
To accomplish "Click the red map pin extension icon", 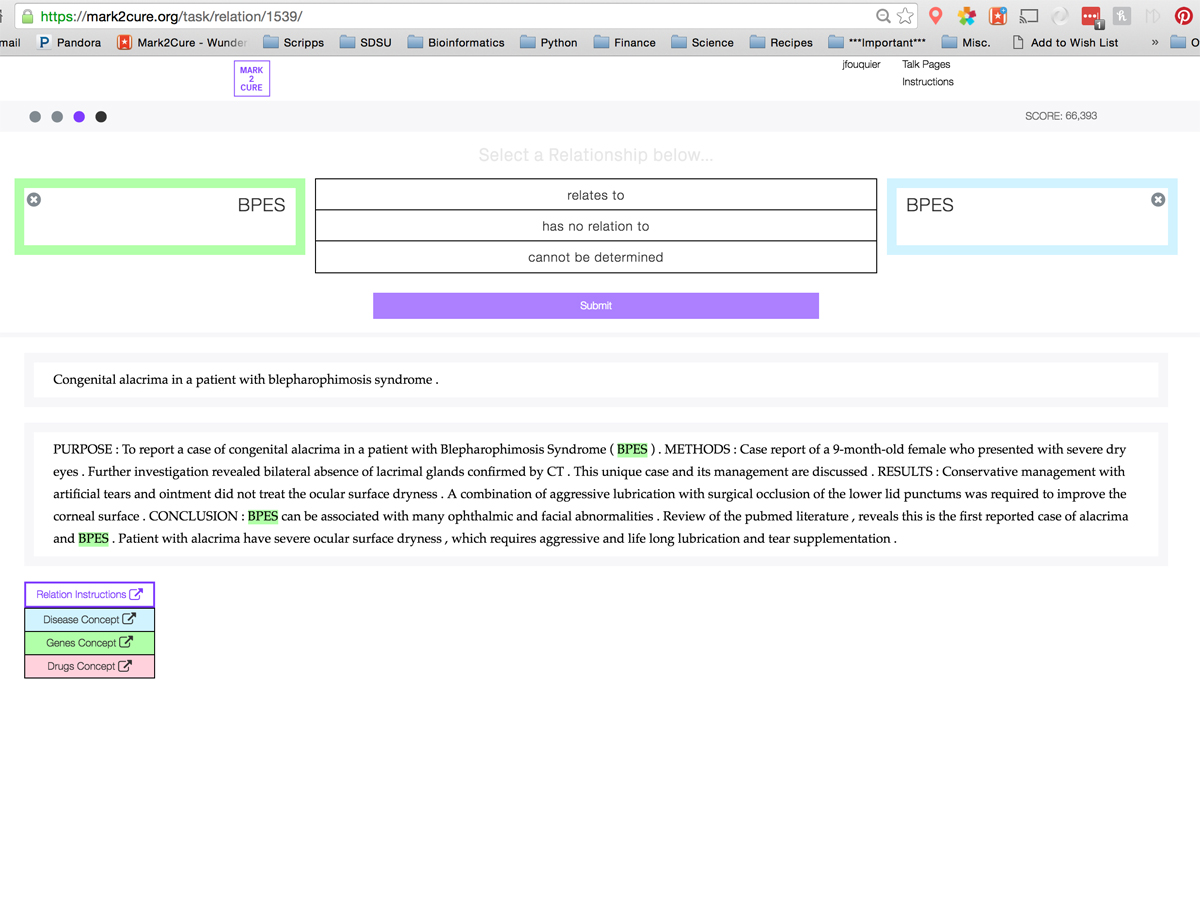I will pos(936,16).
